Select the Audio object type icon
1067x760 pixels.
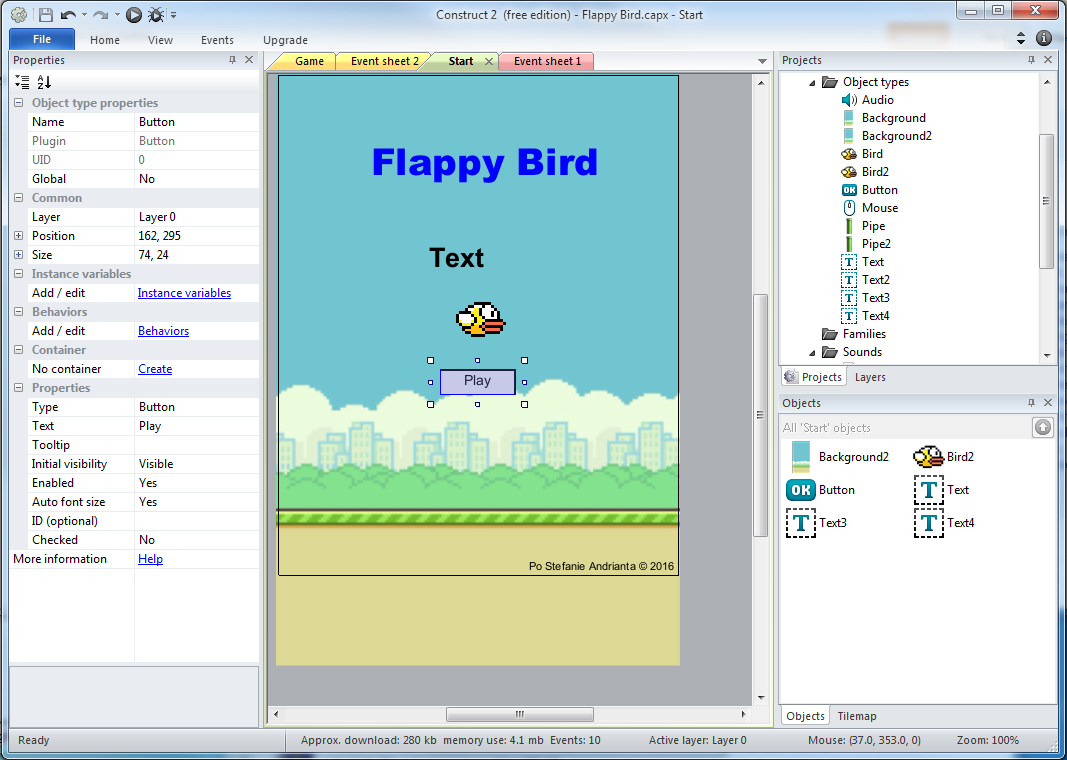pos(849,100)
